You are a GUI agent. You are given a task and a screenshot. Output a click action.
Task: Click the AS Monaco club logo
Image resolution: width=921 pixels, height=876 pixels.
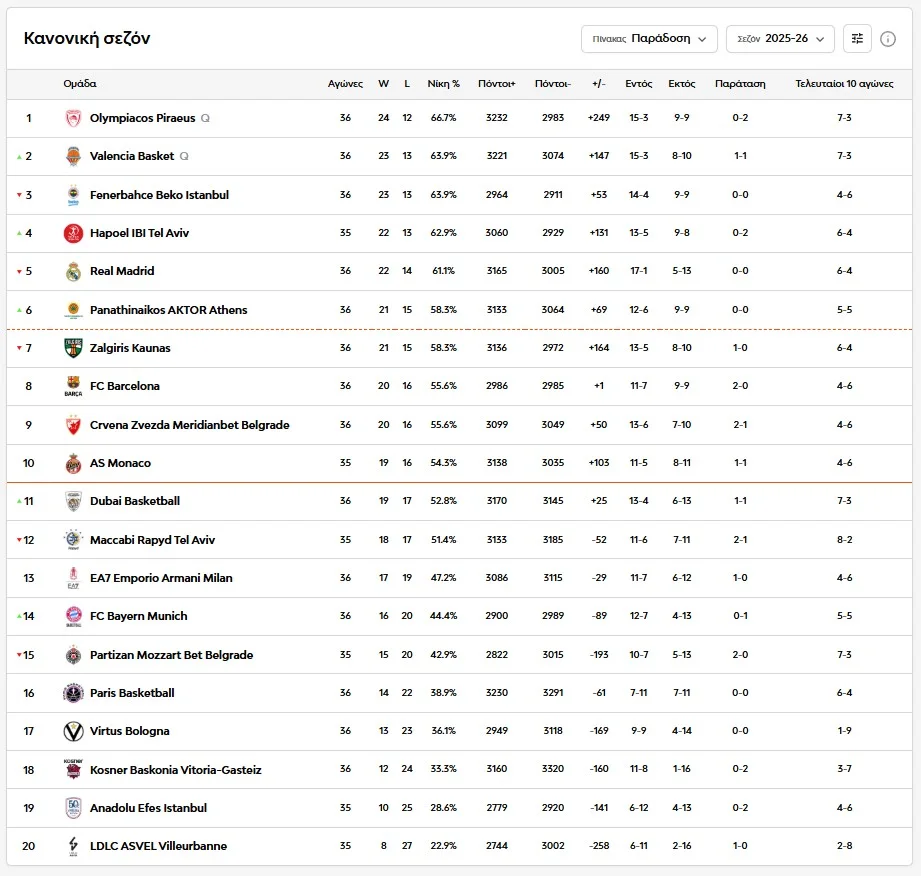pos(72,463)
